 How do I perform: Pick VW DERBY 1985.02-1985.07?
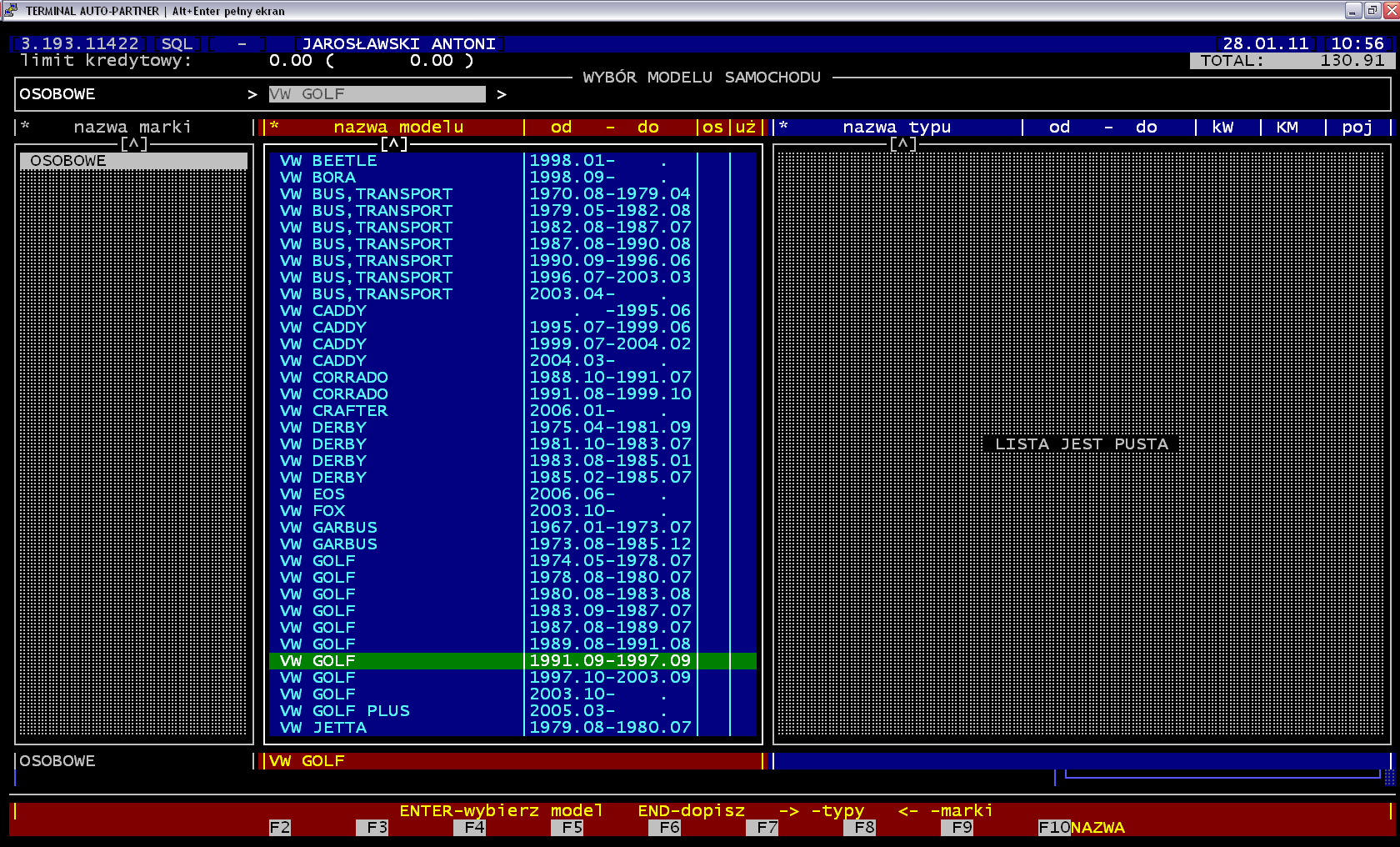pyautogui.click(x=512, y=478)
